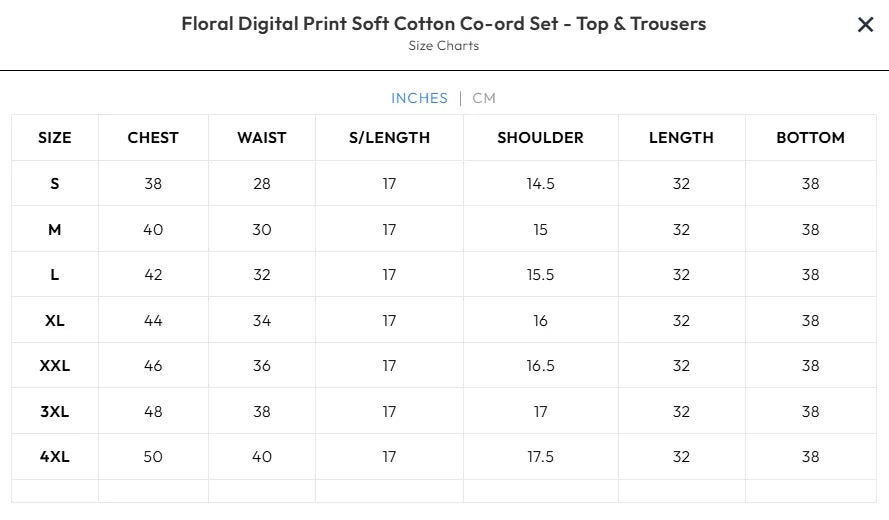Click the 14.5 shoulder measurement cell
The image size is (889, 520).
[540, 184]
